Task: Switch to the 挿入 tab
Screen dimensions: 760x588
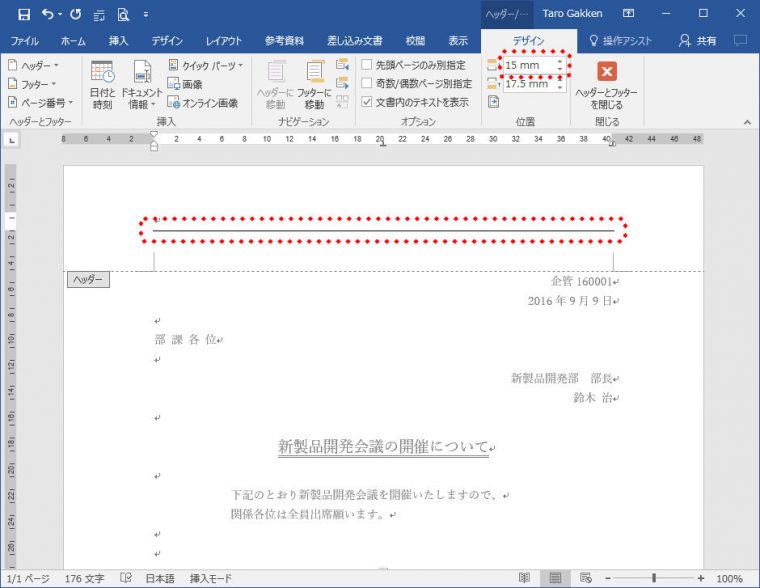Action: pyautogui.click(x=118, y=41)
